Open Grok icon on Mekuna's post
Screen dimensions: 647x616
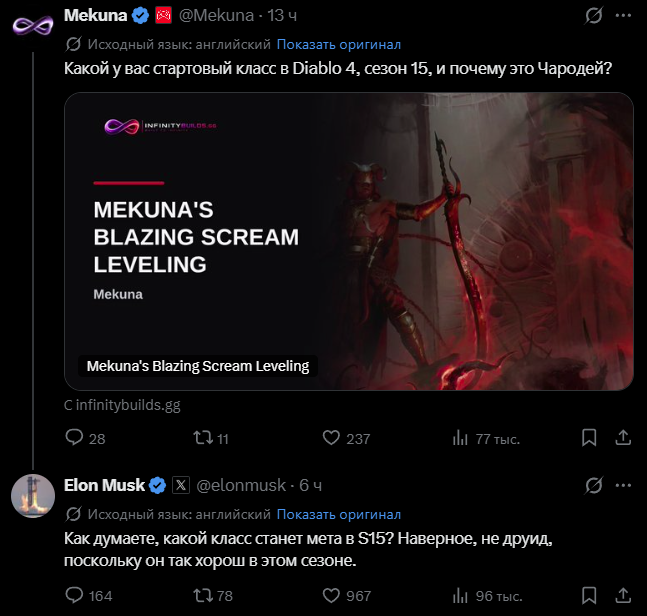pos(593,16)
